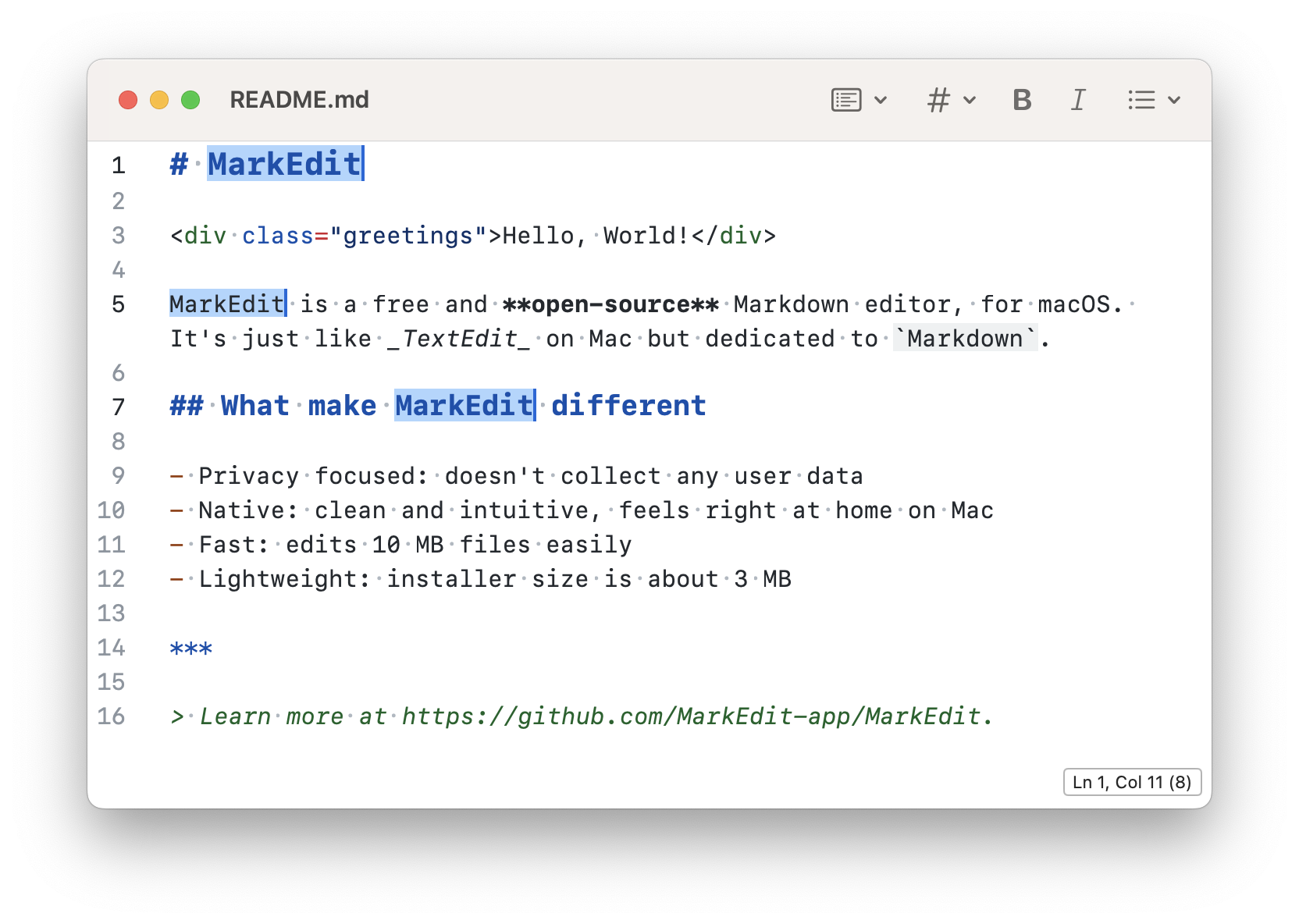Screen dimensions: 1299x924
Task: Click the README.md window title
Action: tap(300, 100)
